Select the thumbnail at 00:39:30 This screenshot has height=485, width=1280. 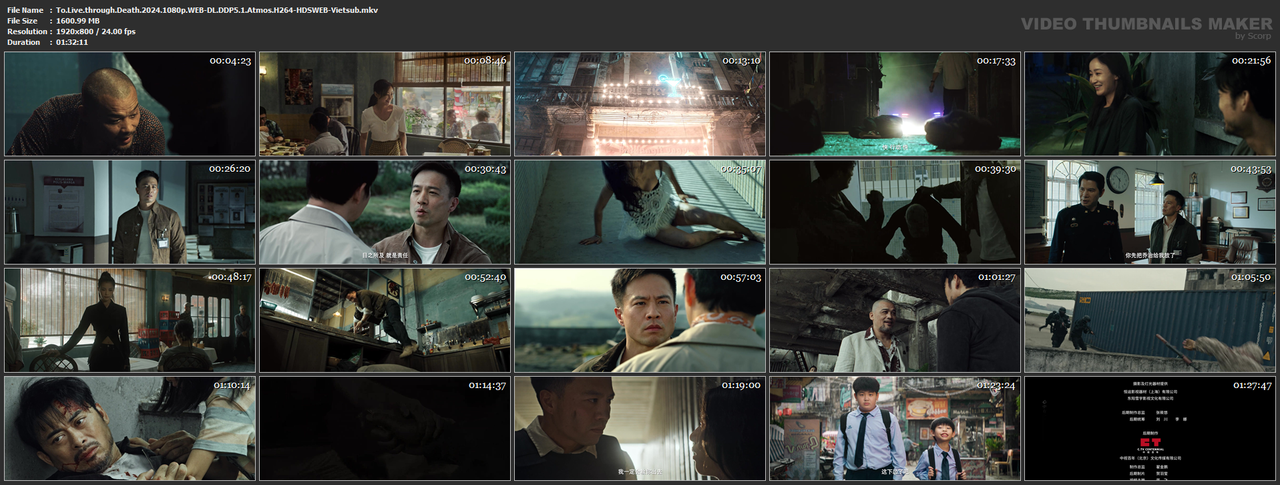tap(895, 211)
